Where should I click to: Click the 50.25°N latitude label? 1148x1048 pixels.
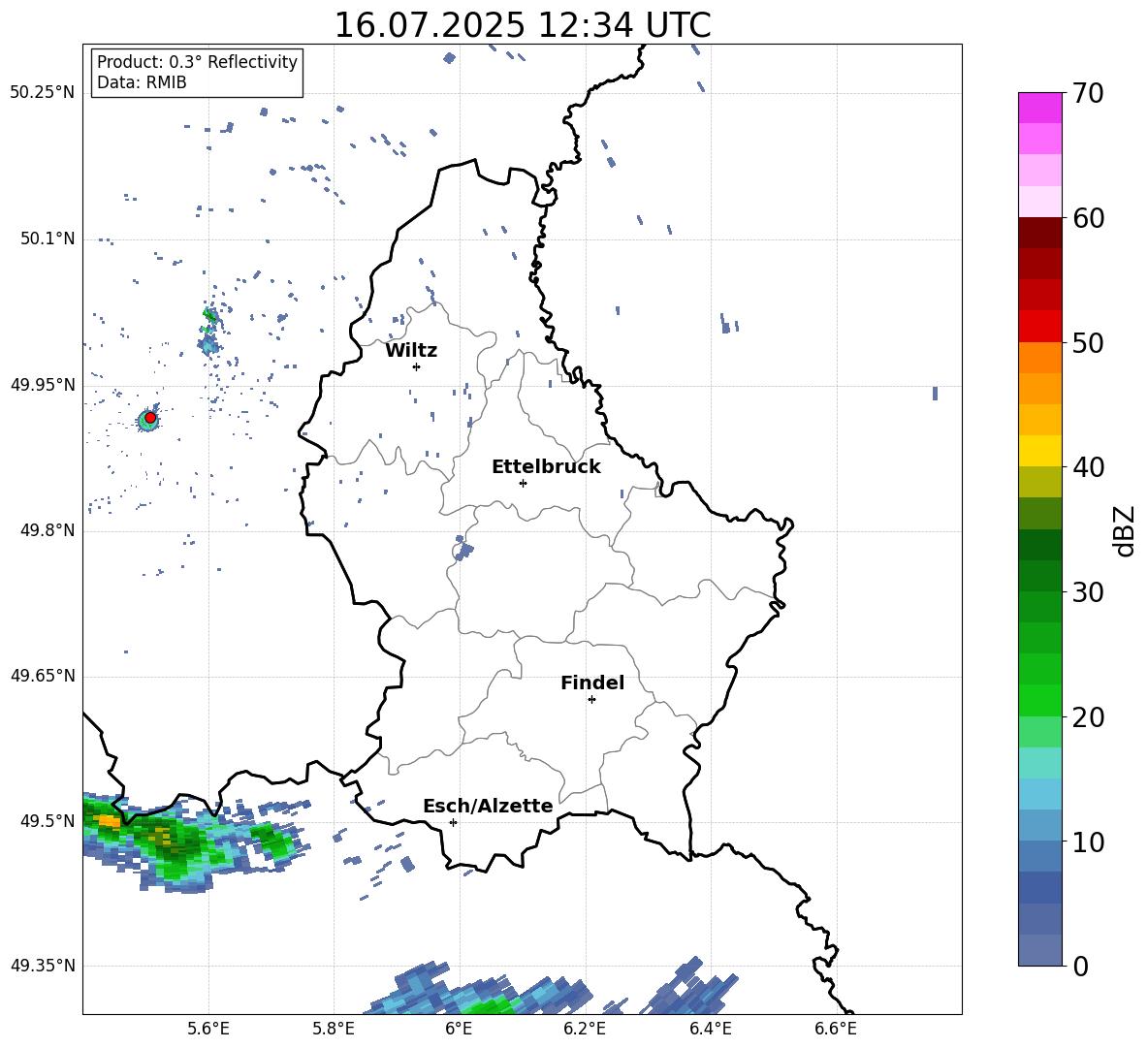click(x=43, y=93)
